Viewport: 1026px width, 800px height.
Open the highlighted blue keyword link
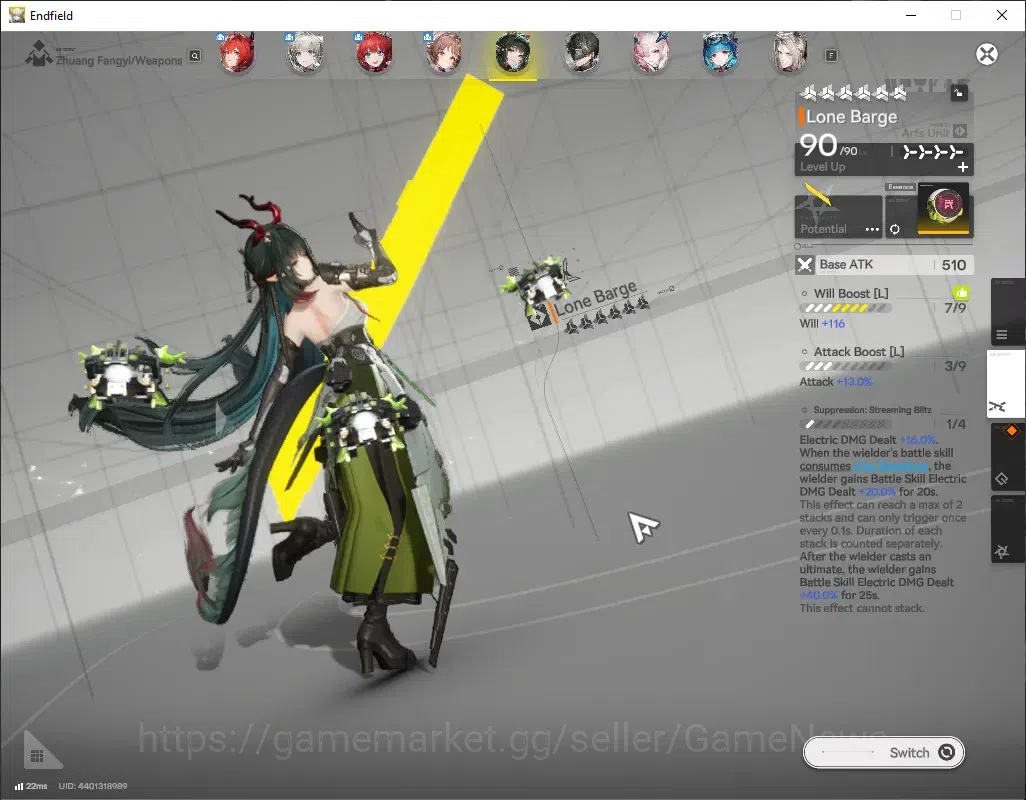click(x=891, y=466)
